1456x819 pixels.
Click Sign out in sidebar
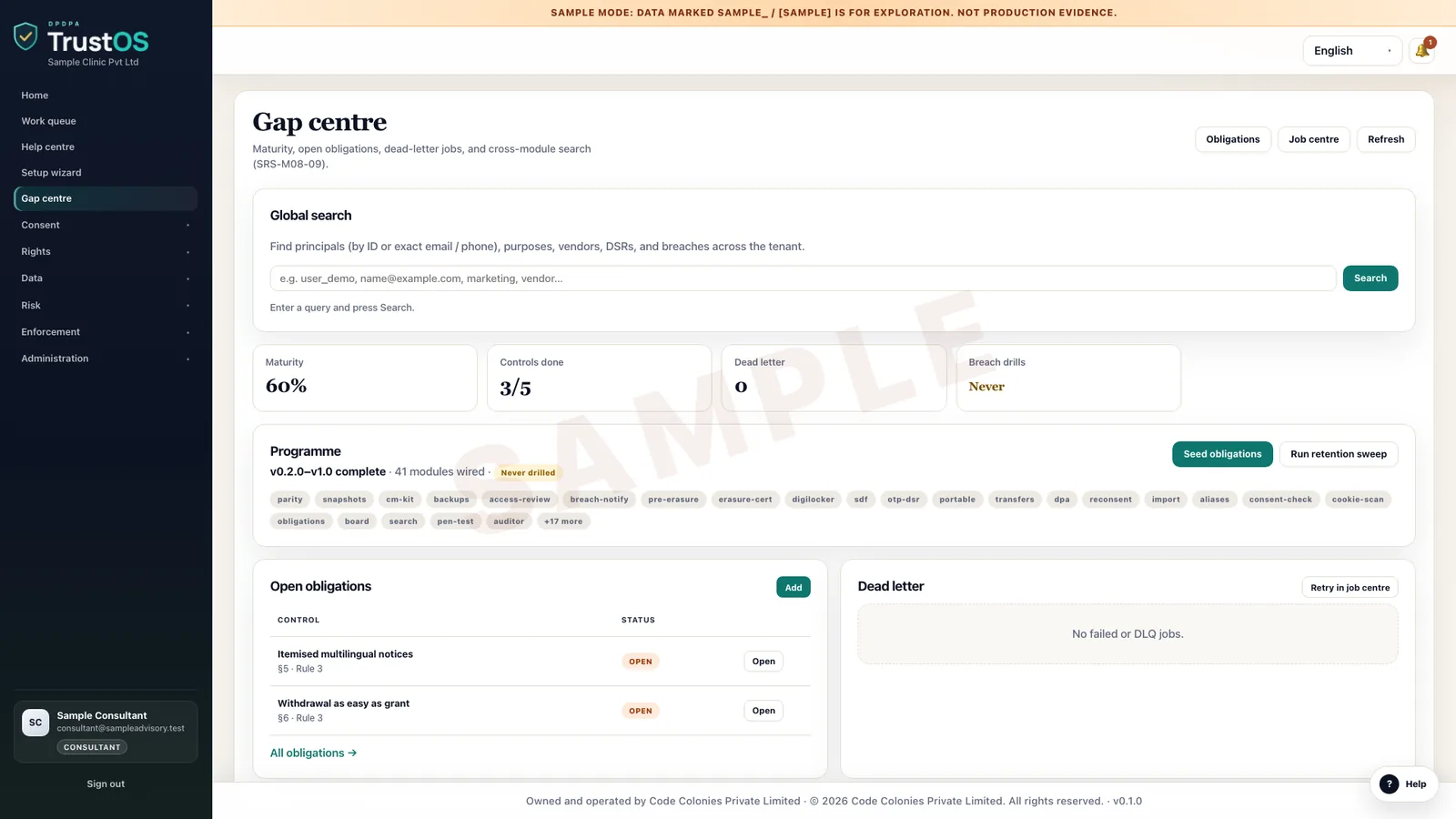pyautogui.click(x=106, y=784)
